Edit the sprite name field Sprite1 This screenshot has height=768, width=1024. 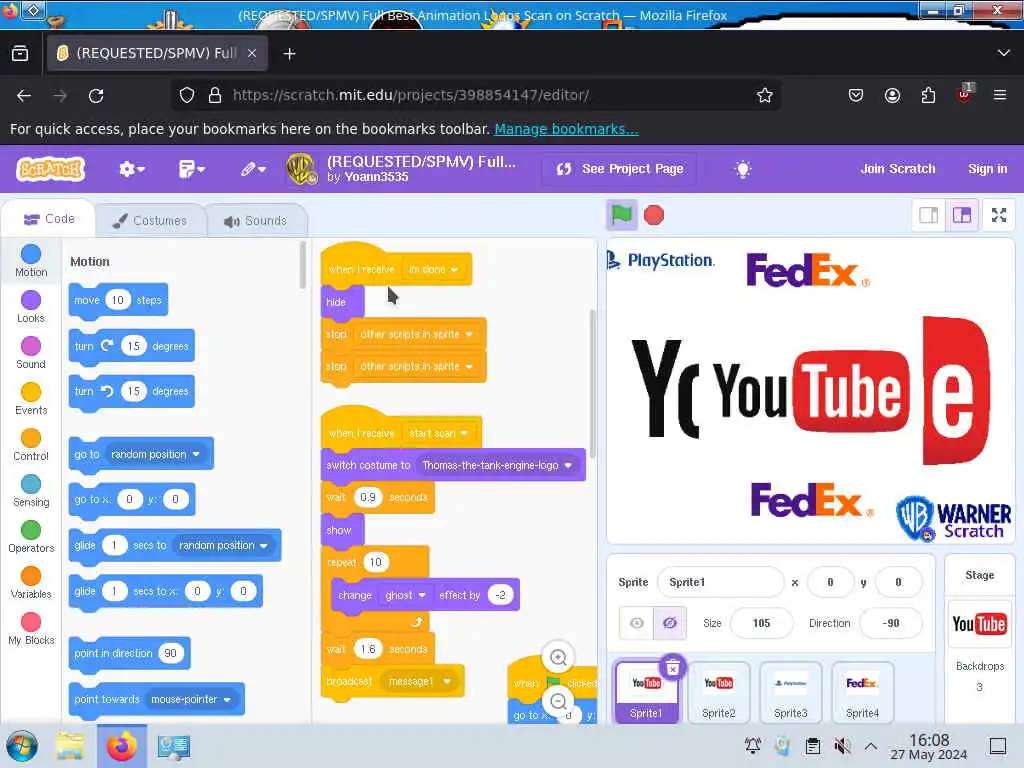click(721, 582)
